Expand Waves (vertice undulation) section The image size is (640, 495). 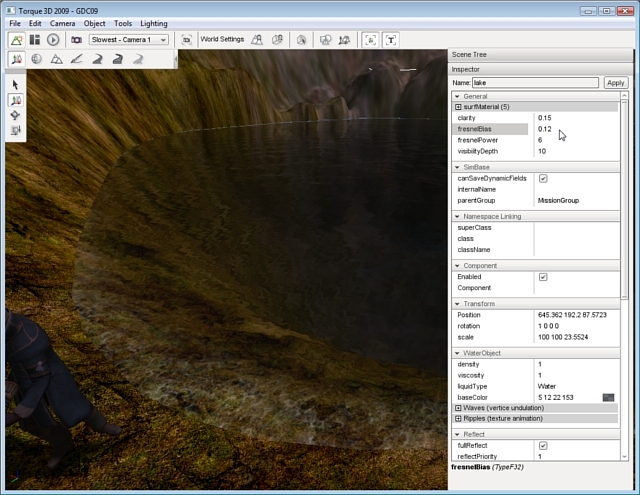458,408
